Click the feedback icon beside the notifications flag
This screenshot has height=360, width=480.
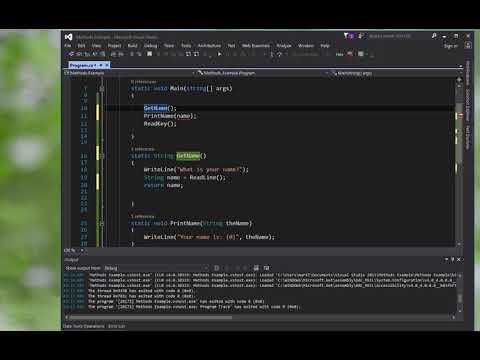tap(361, 35)
